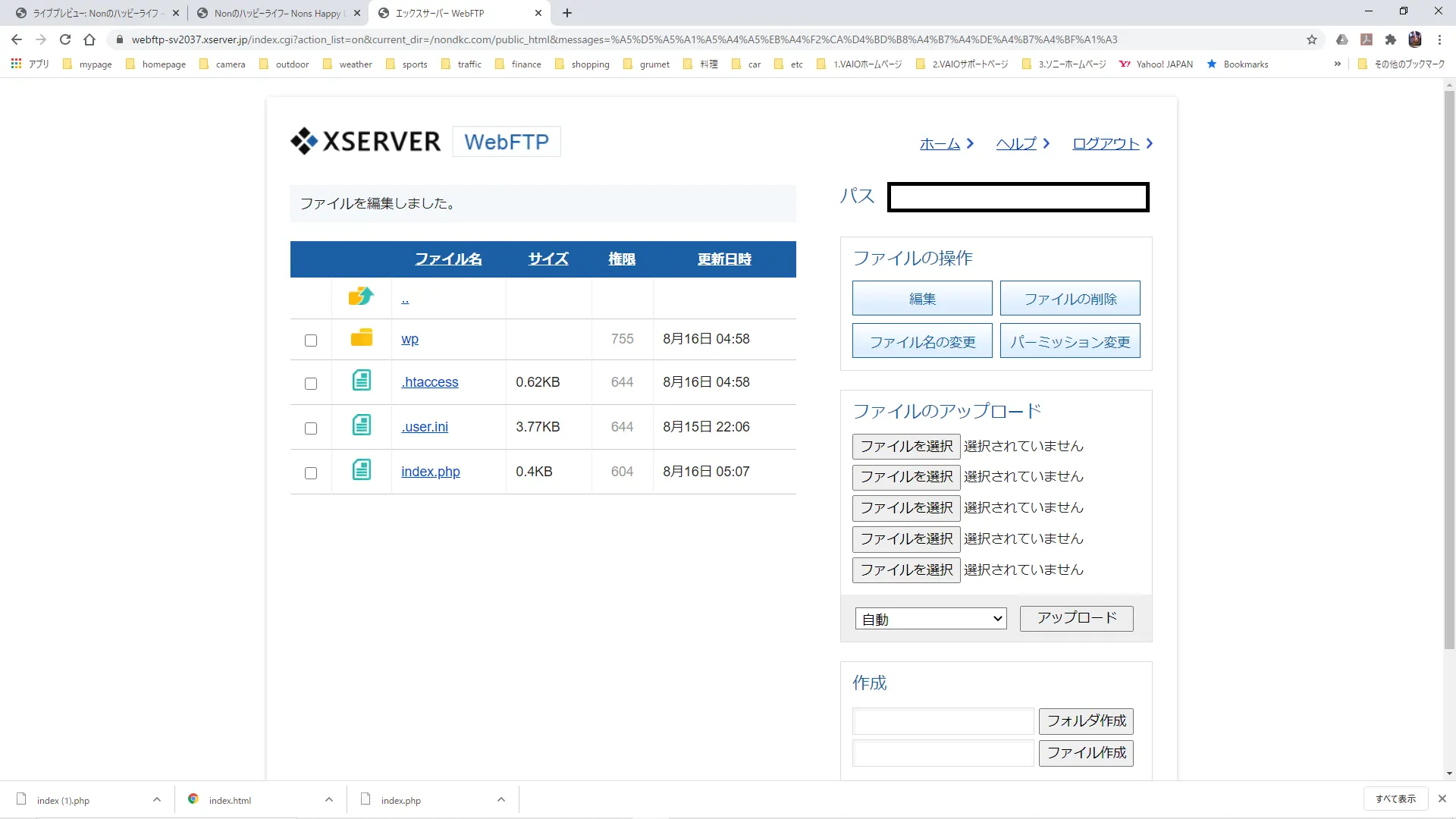
Task: Open a new tab with plus icon
Action: pos(567,13)
